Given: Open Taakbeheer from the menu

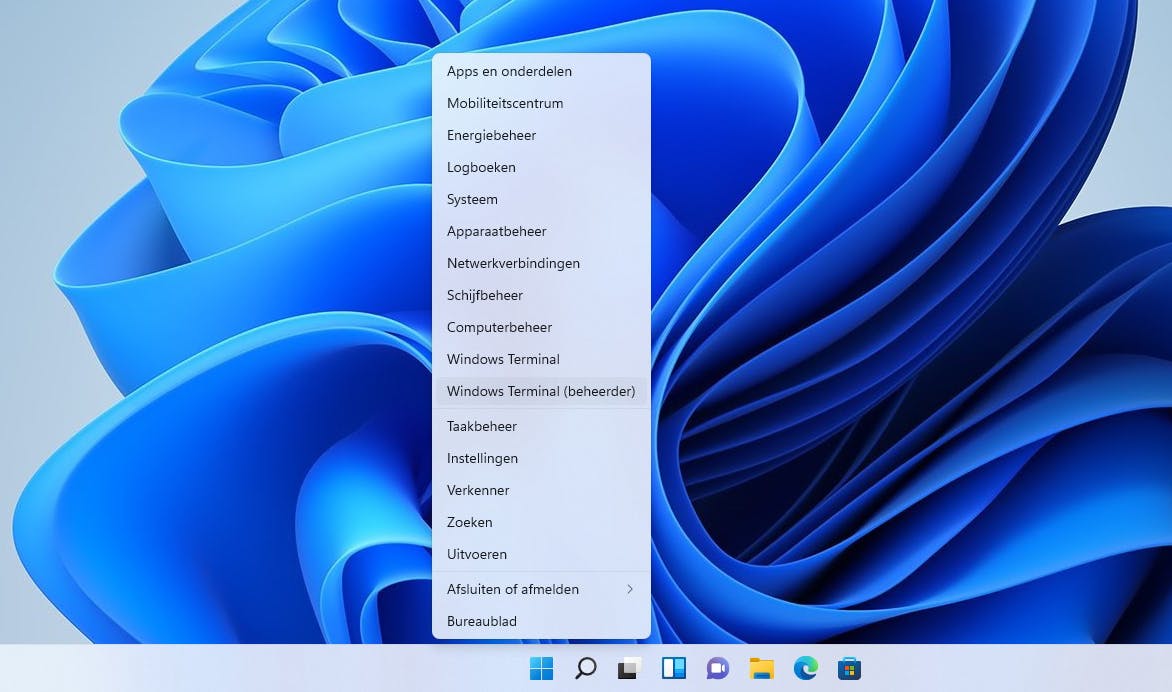Looking at the screenshot, I should pos(482,426).
